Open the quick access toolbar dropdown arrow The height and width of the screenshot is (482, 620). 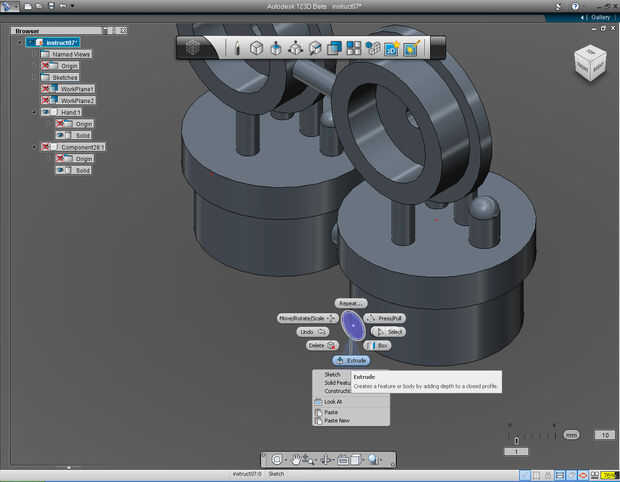point(72,6)
